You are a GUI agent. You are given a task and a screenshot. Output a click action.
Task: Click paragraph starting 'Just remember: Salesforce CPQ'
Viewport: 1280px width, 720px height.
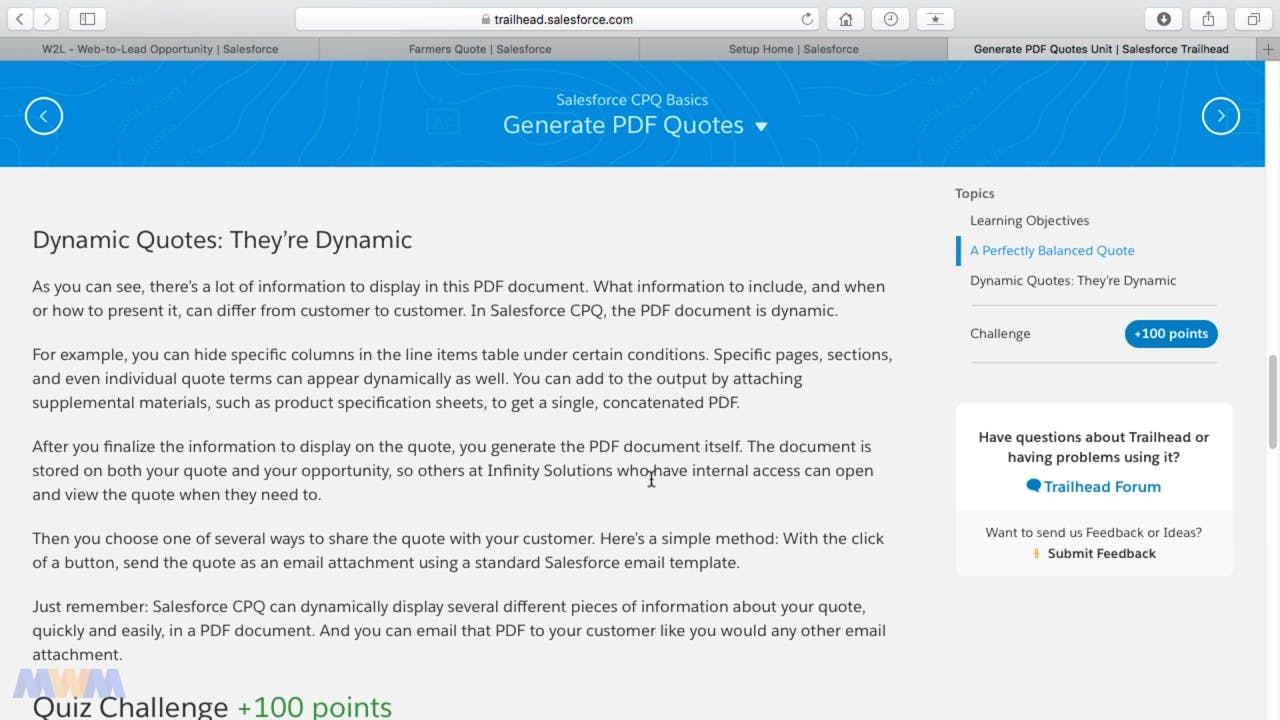(x=459, y=630)
